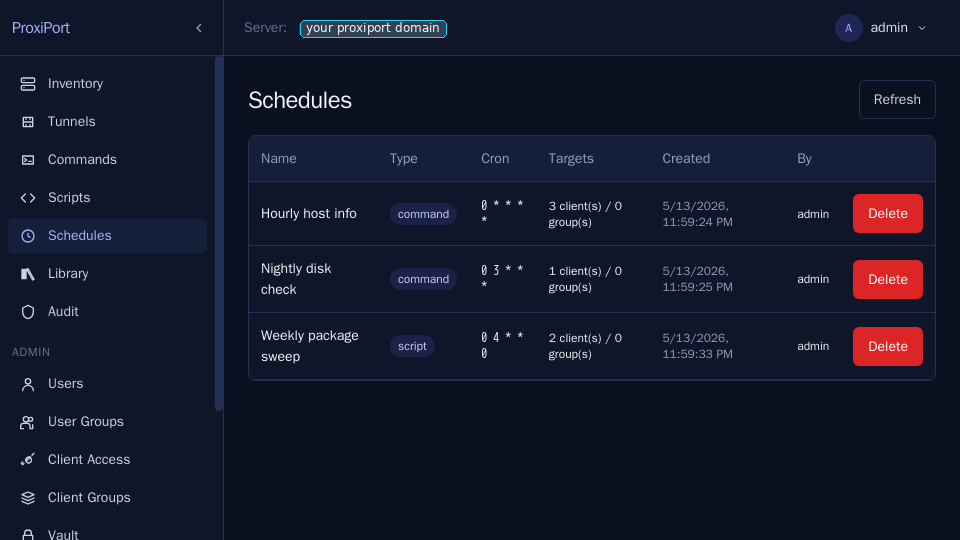Click the Tunnels icon in sidebar
The width and height of the screenshot is (960, 540).
28,122
